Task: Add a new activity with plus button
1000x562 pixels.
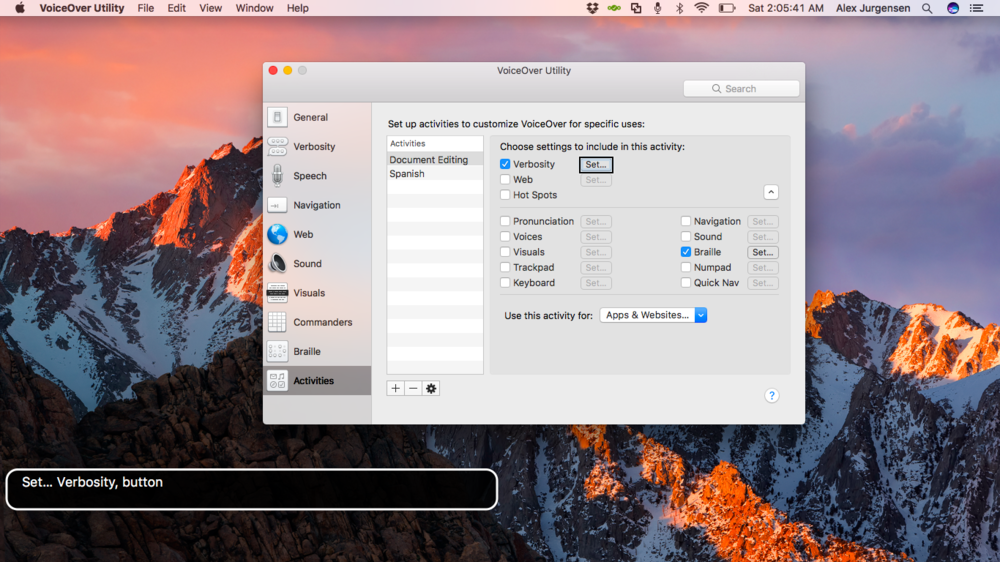Action: pos(395,388)
